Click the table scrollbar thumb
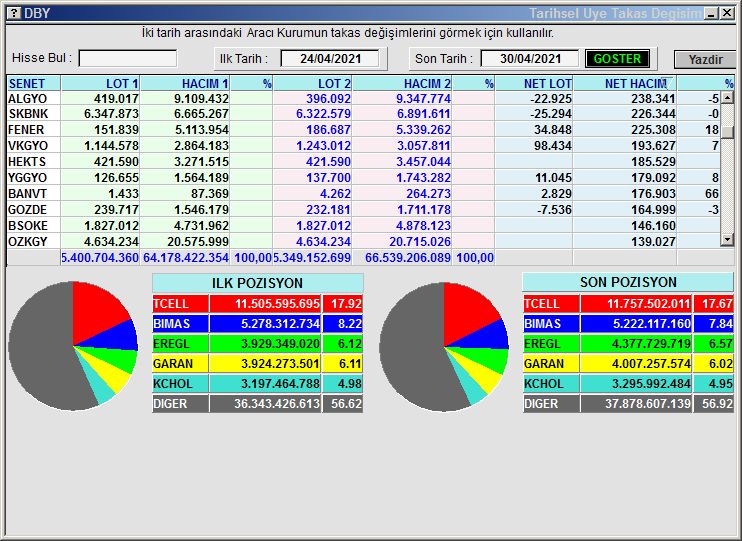The image size is (742, 541). point(727,132)
